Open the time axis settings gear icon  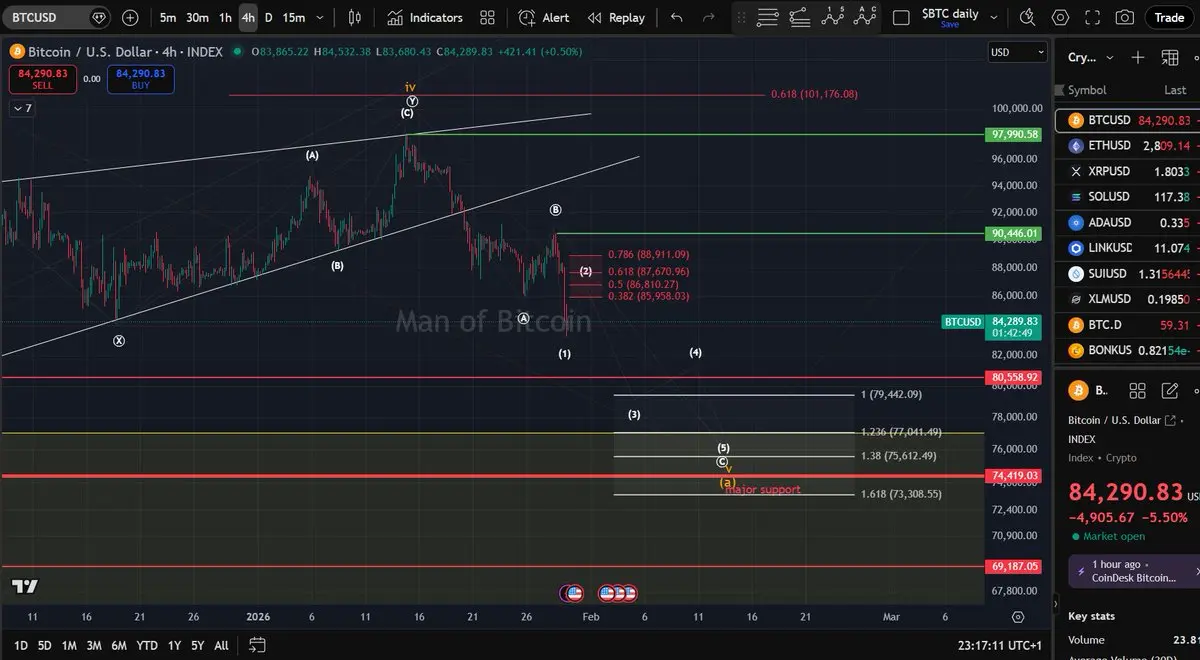click(1018, 617)
